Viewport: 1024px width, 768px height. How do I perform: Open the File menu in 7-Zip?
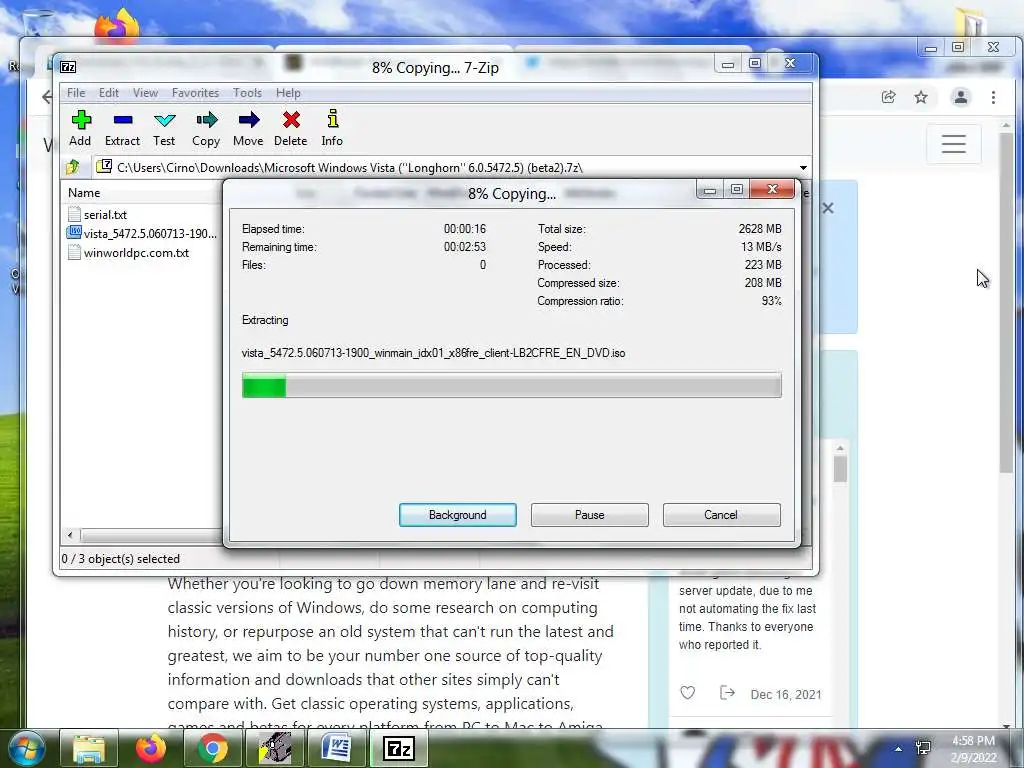[76, 93]
